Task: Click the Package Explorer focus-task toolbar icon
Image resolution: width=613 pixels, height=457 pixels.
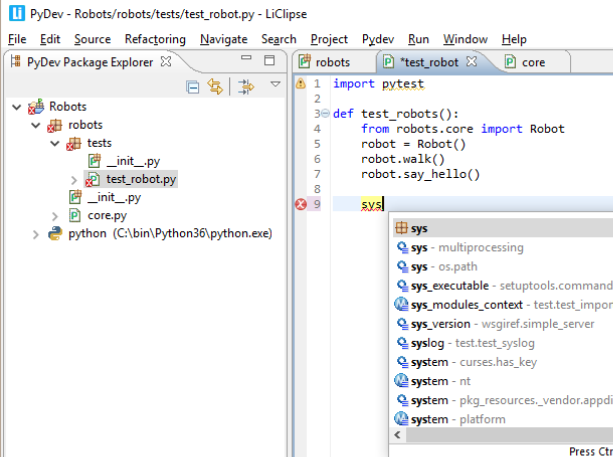Action: [246, 87]
